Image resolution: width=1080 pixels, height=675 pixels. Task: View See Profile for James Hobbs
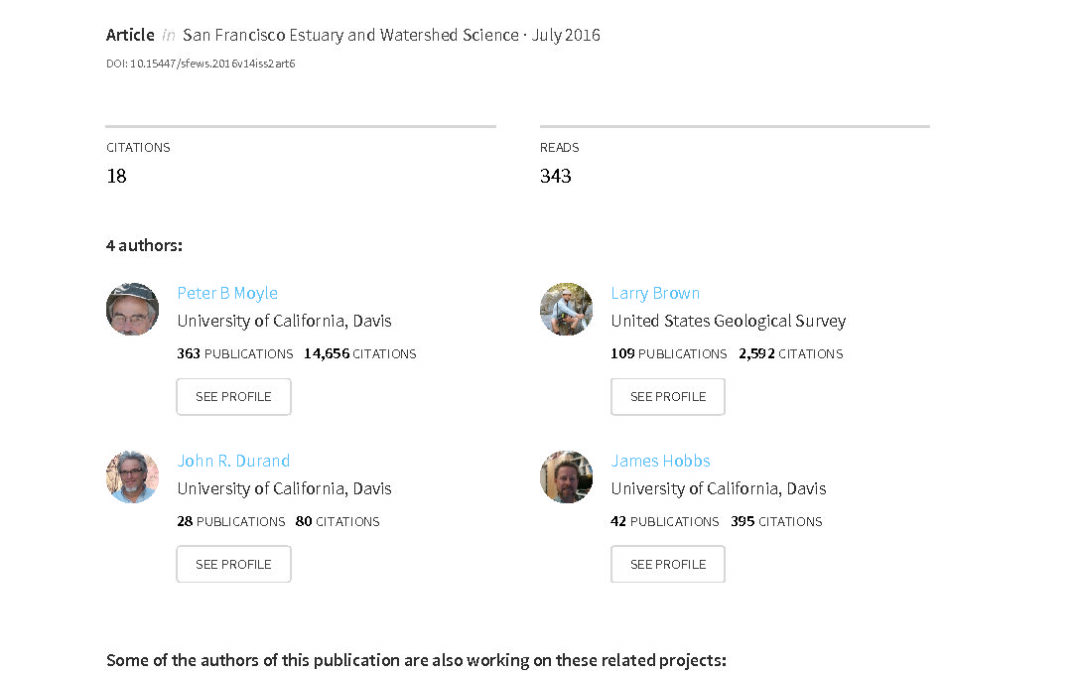[667, 564]
